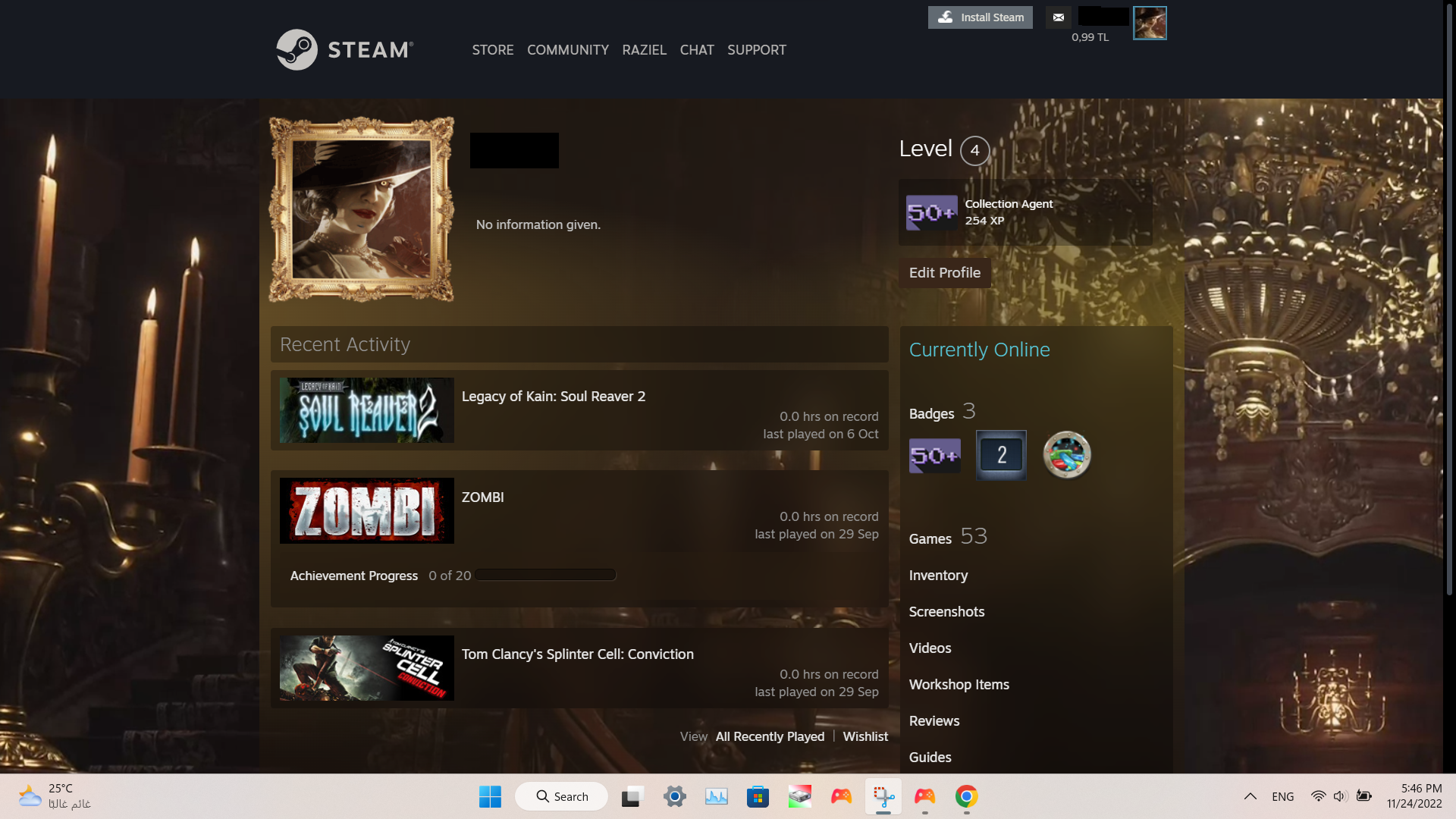Click the level 4 circle
This screenshot has width=1456, height=819.
(975, 150)
